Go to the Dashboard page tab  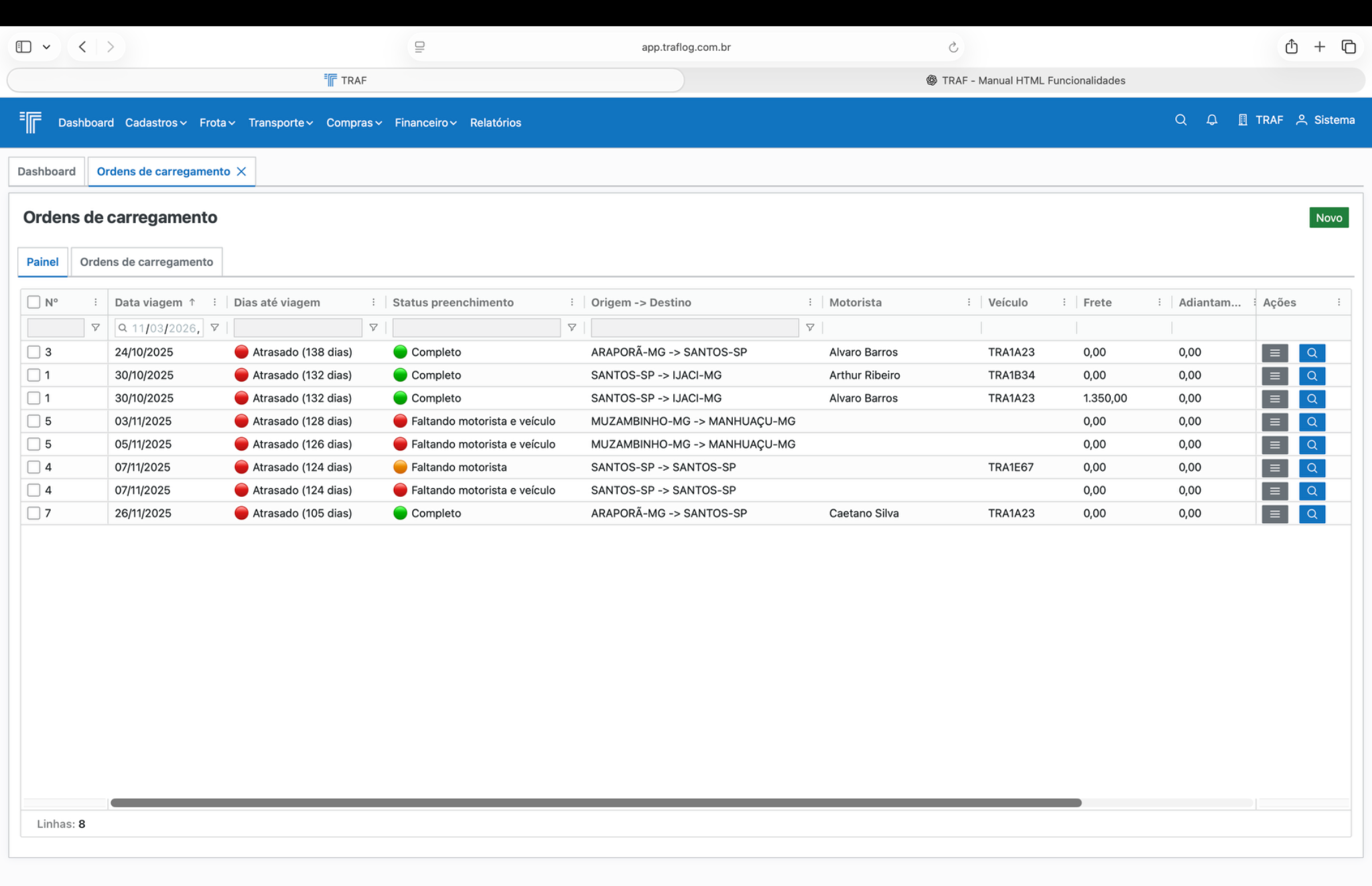46,171
